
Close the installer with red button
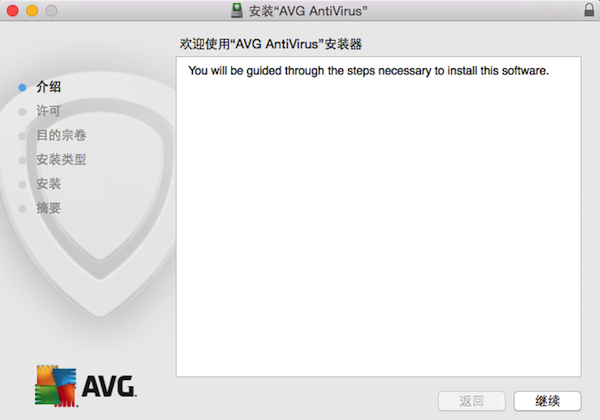(x=13, y=11)
